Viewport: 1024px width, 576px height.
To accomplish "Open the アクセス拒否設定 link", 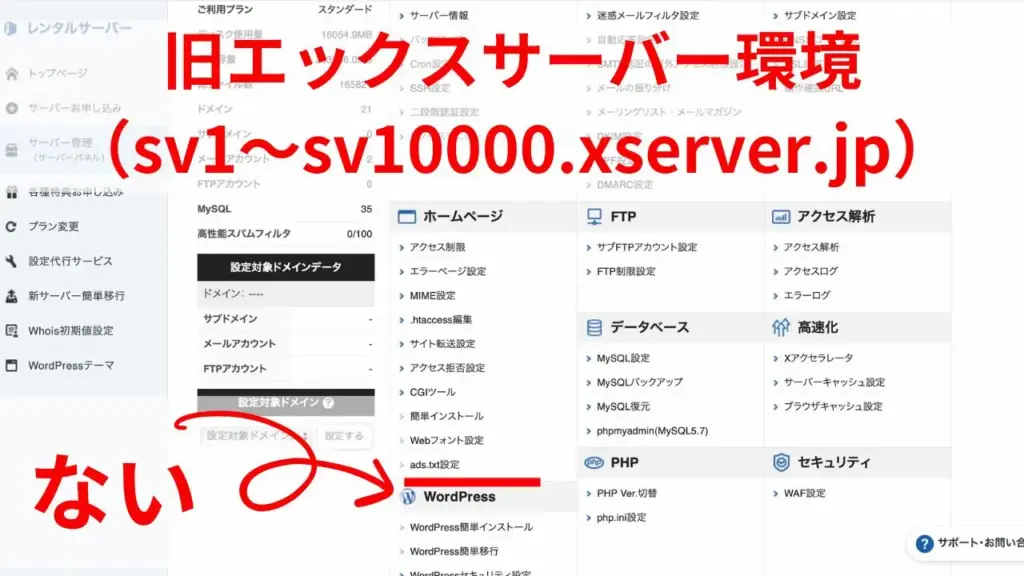I will [x=447, y=368].
